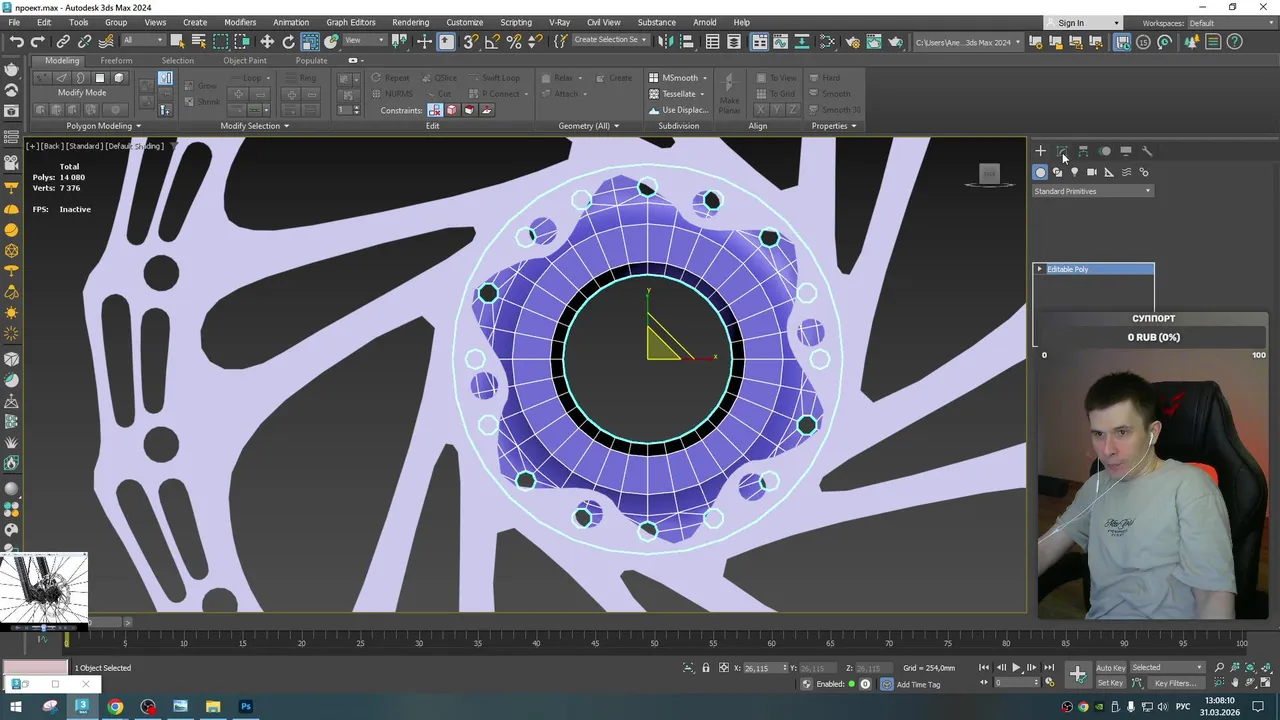Screen dimensions: 1280x720
Task: Activate the Select and Scale tool
Action: pos(311,41)
